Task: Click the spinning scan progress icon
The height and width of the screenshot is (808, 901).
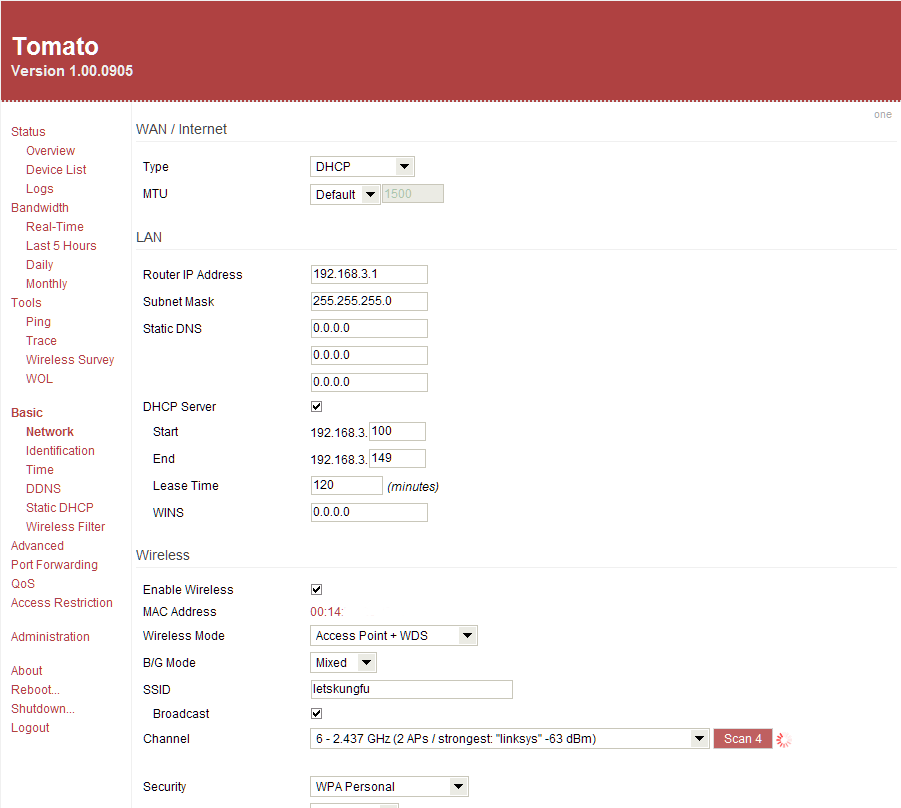Action: click(x=784, y=740)
